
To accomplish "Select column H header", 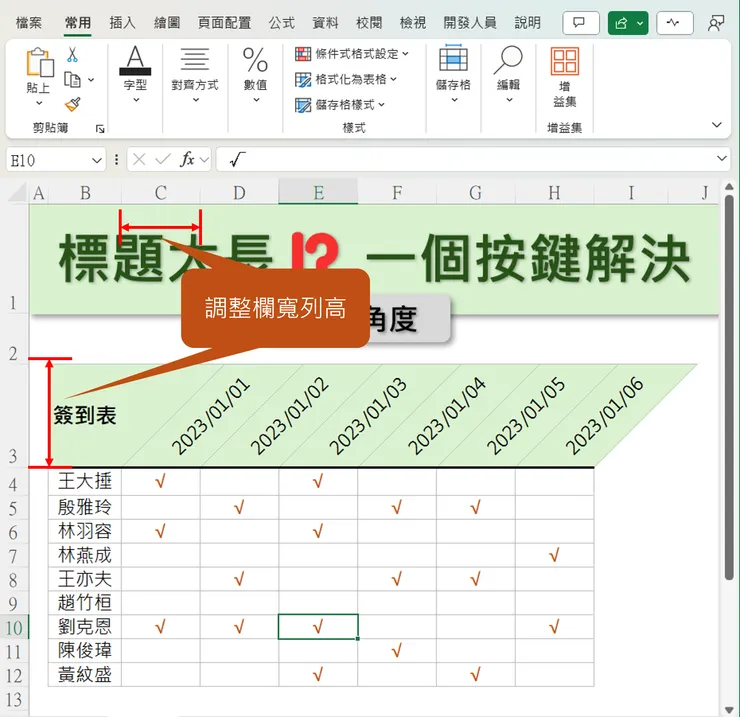I will click(555, 193).
